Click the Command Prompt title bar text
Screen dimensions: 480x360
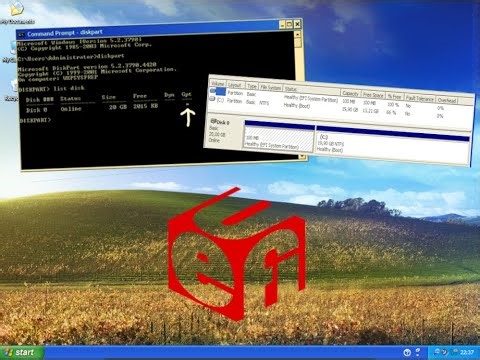(65, 33)
